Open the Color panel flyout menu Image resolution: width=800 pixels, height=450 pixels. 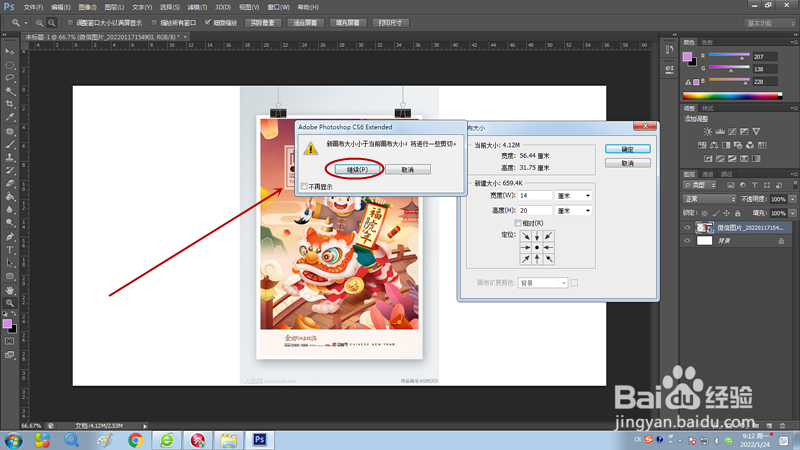793,42
